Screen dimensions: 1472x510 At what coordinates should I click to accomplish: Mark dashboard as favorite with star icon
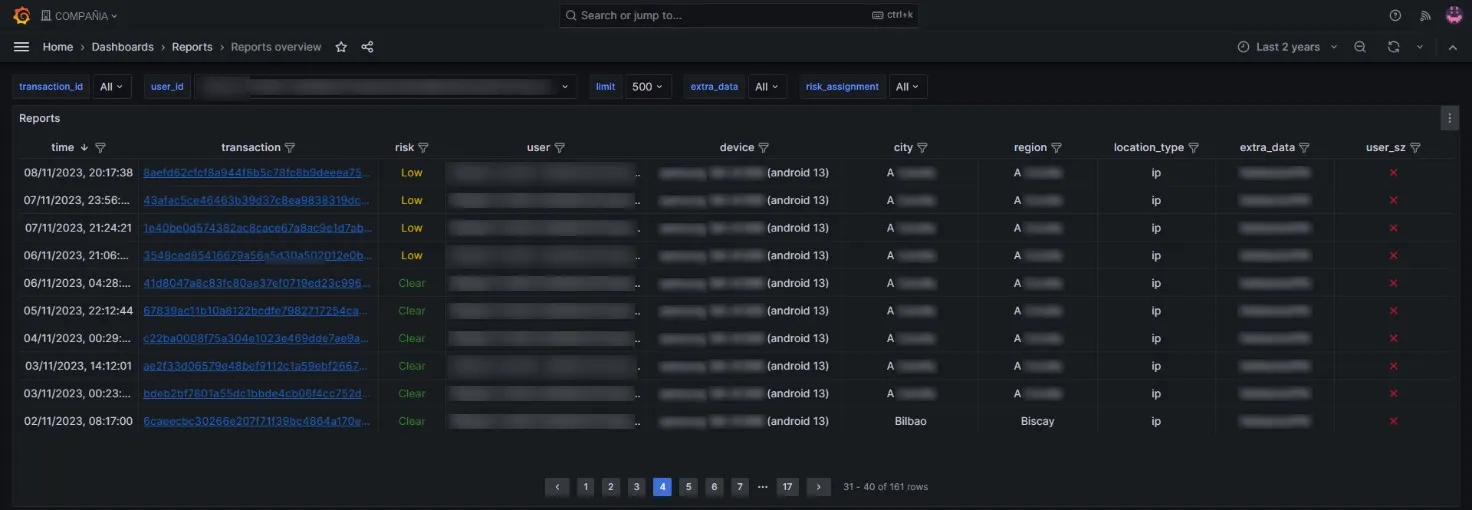click(x=341, y=47)
